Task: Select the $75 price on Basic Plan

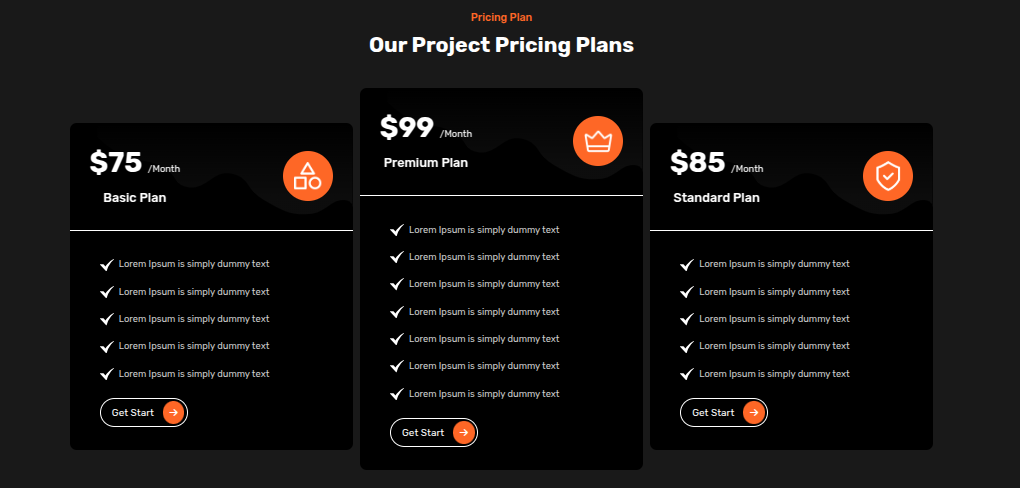Action: (x=116, y=162)
